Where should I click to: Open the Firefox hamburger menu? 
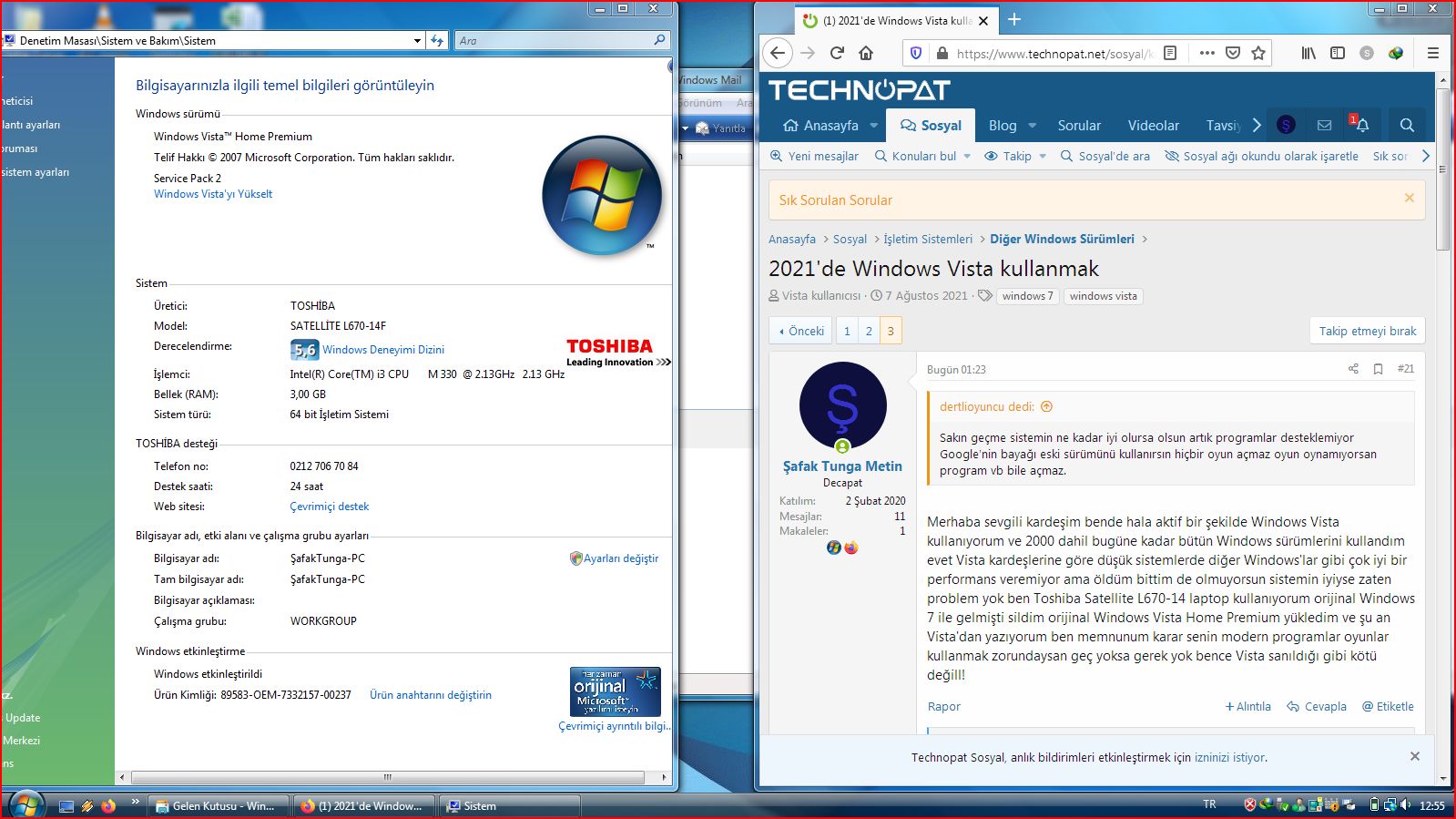[x=1432, y=53]
